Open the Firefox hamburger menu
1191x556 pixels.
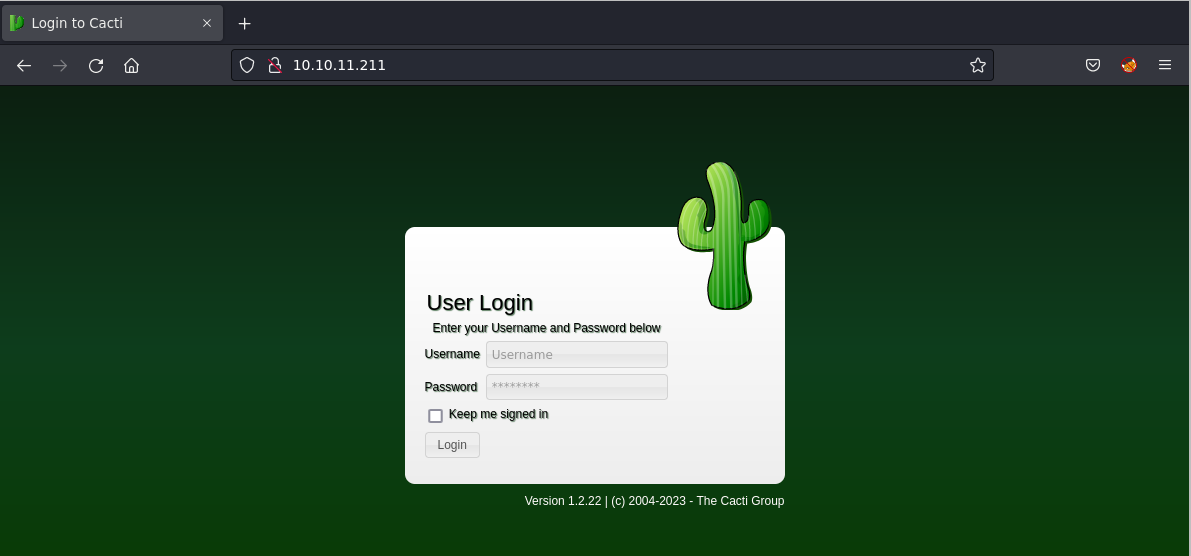click(x=1164, y=65)
